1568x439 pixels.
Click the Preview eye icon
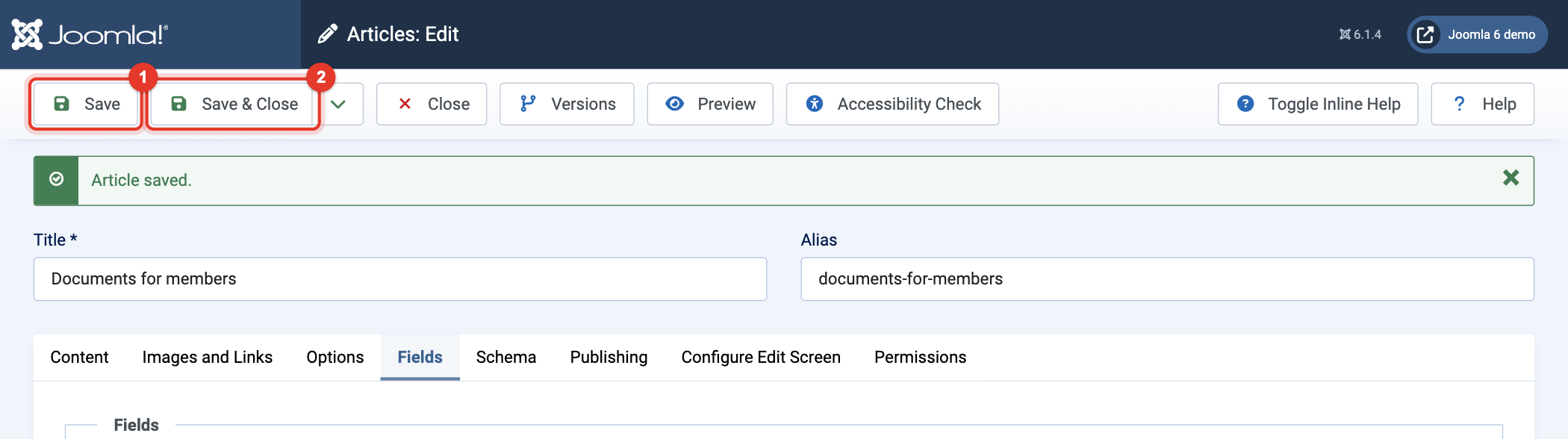[x=674, y=104]
